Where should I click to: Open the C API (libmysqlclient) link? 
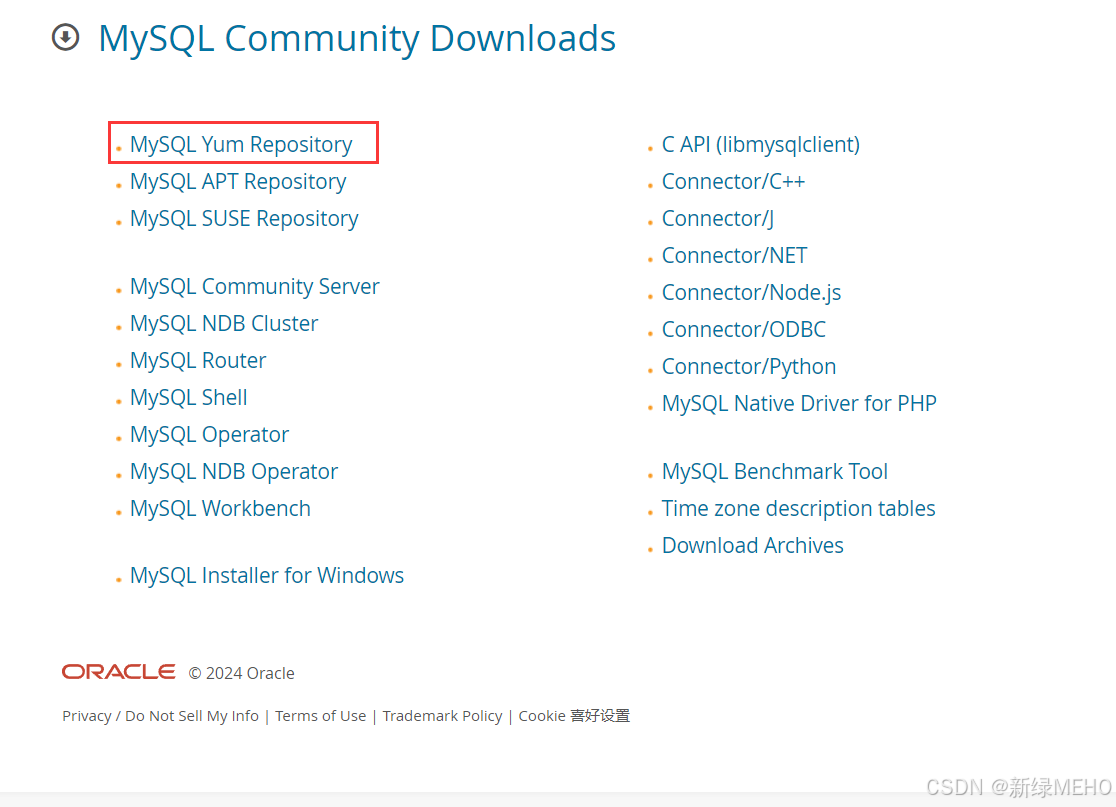pyautogui.click(x=761, y=144)
